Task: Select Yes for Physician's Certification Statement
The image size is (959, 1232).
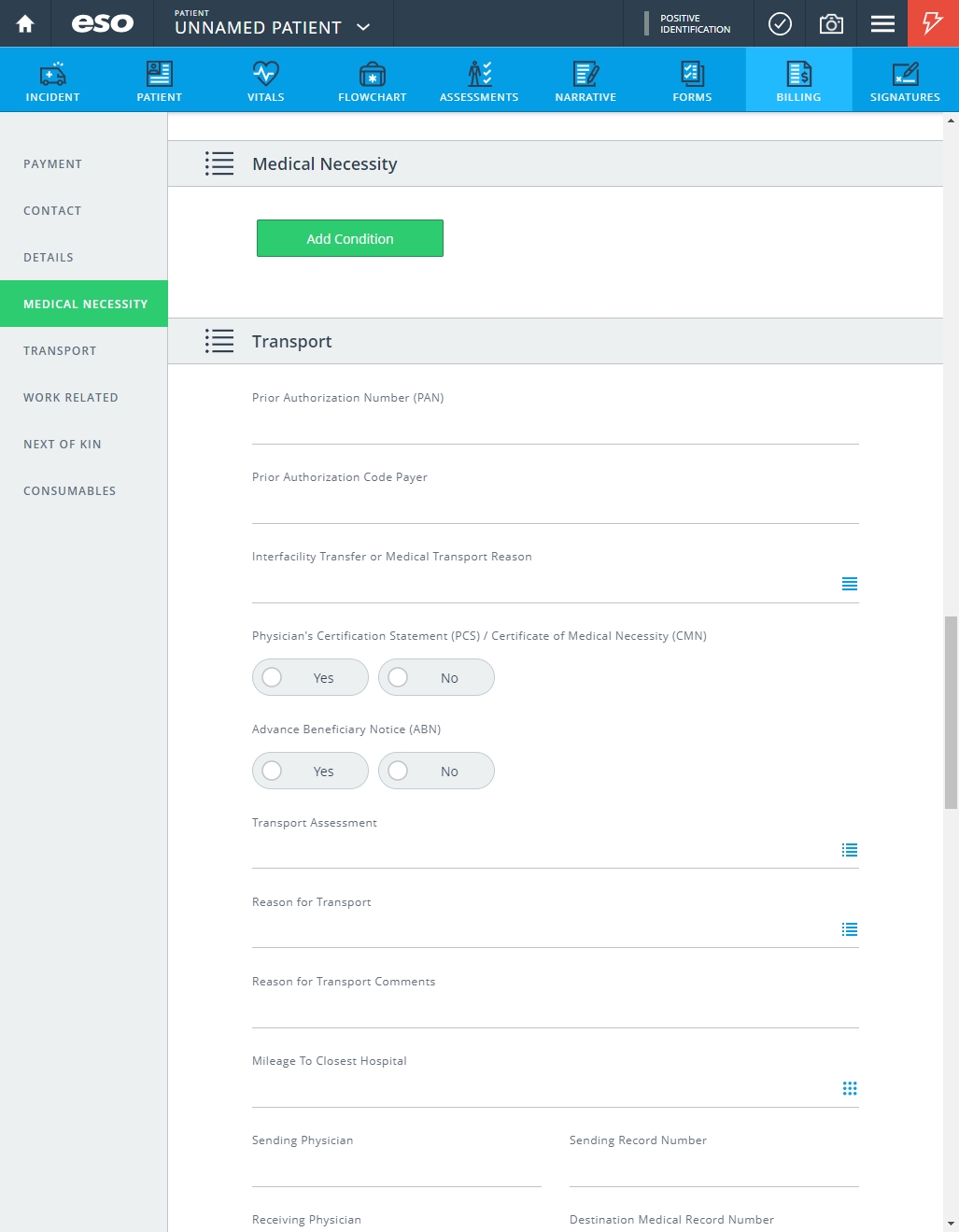Action: (x=310, y=677)
